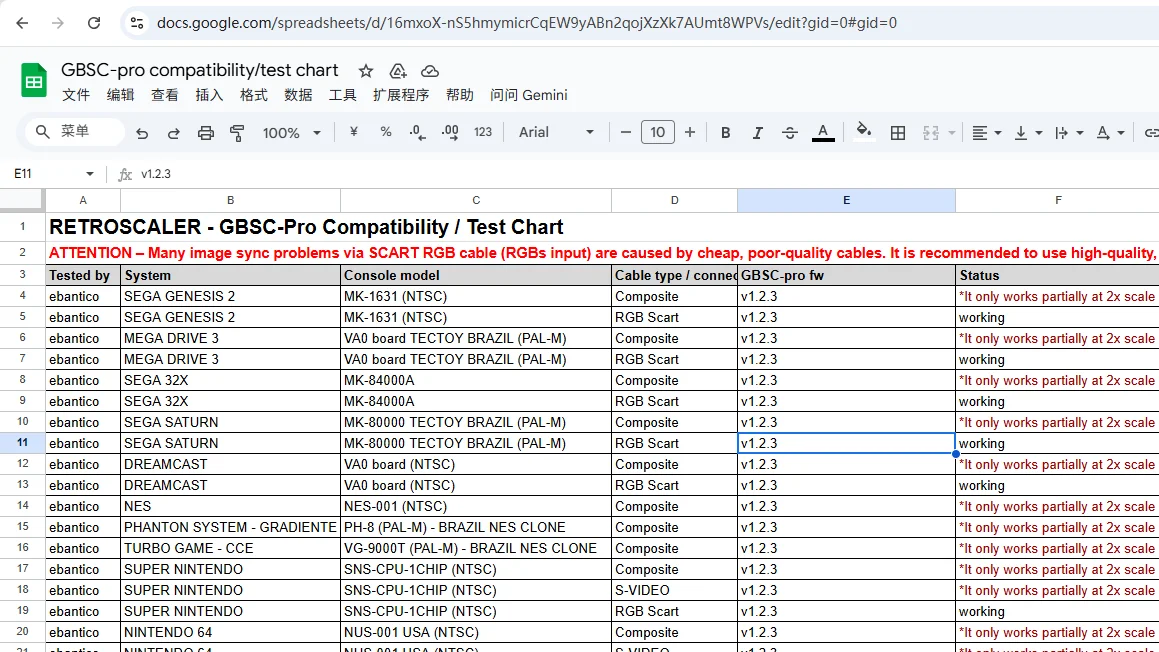The image size is (1159, 652).
Task: Apply strikethrough formatting
Action: coord(789,133)
